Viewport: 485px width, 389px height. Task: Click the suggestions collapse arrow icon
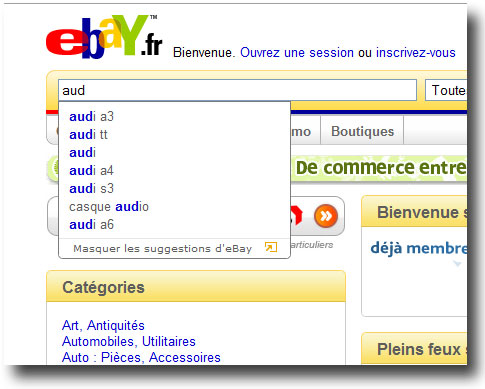click(x=271, y=247)
